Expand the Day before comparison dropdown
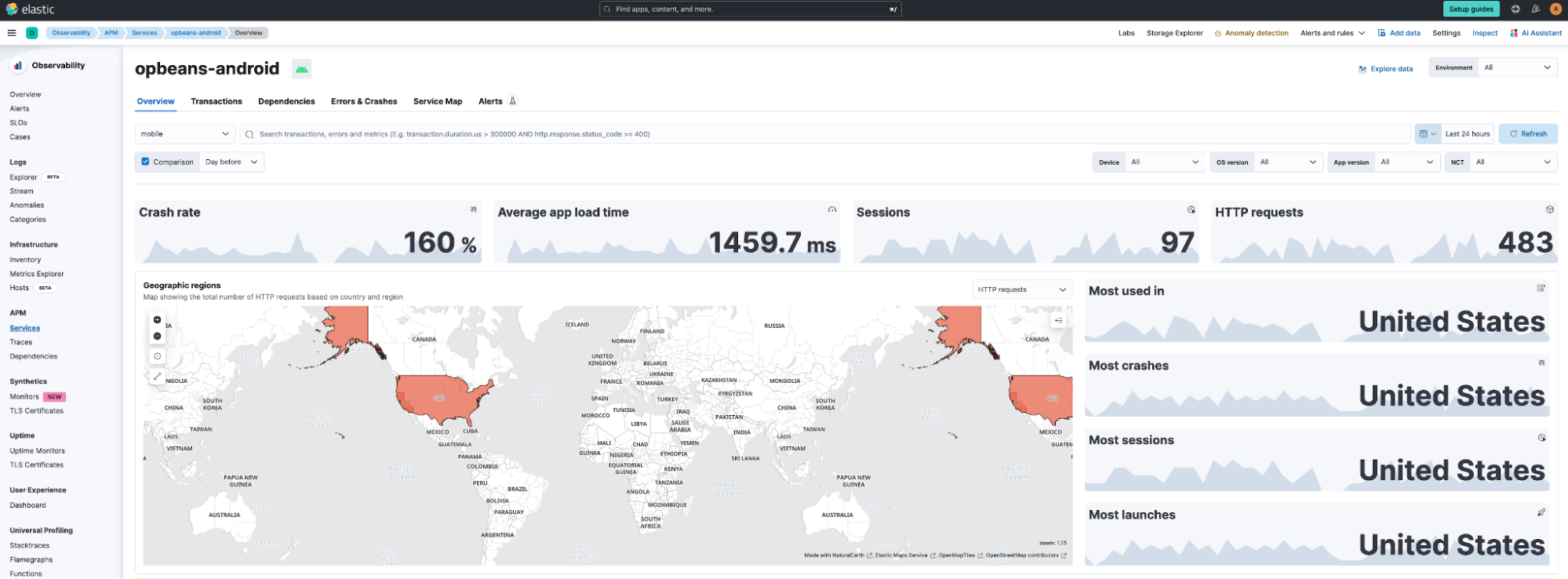 (x=231, y=162)
